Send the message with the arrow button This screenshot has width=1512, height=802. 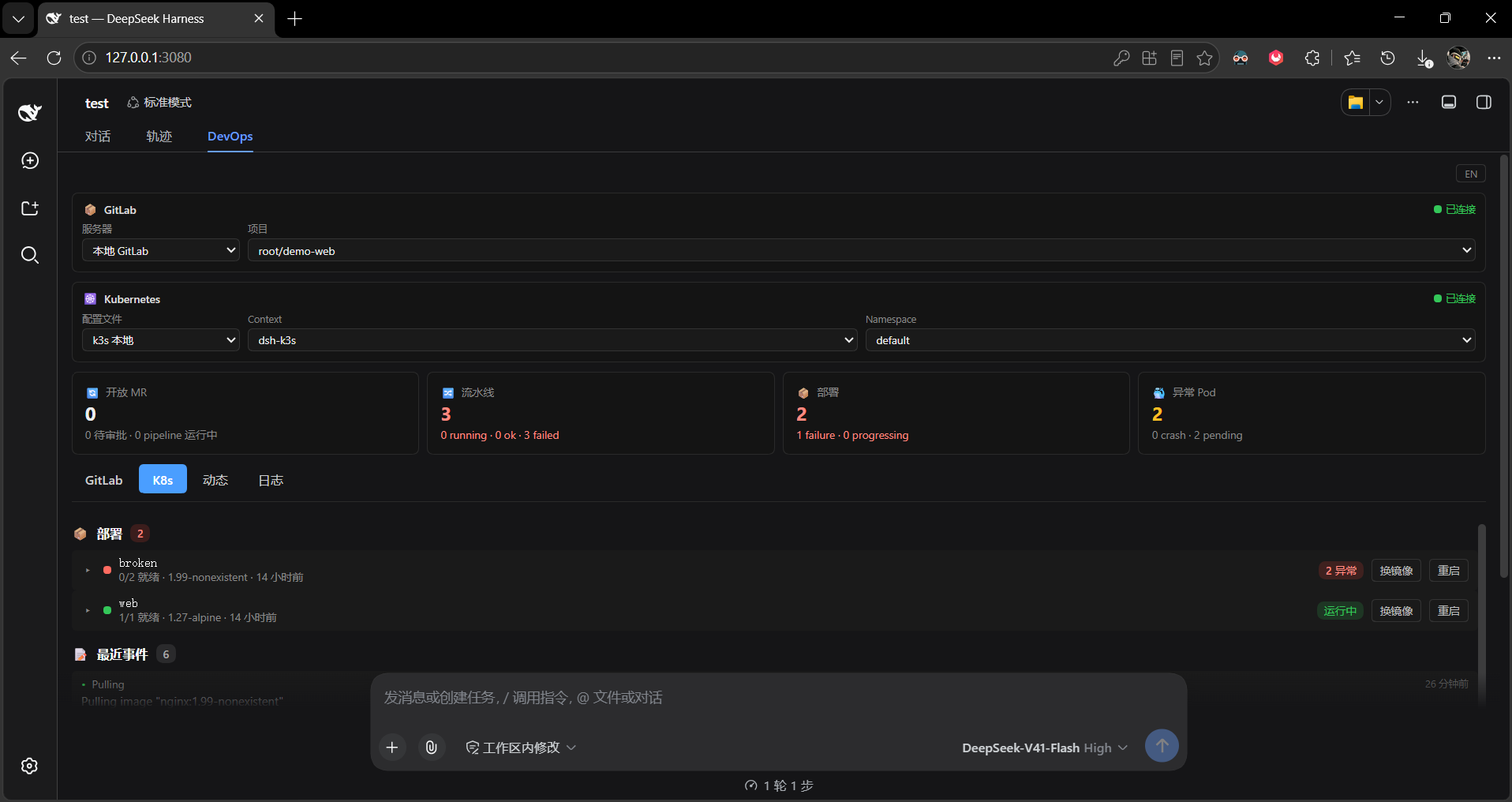tap(1162, 746)
